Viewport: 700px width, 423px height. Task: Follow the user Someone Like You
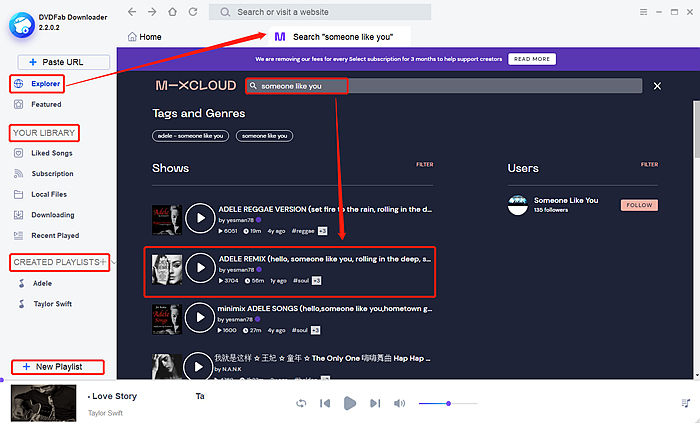[x=639, y=205]
